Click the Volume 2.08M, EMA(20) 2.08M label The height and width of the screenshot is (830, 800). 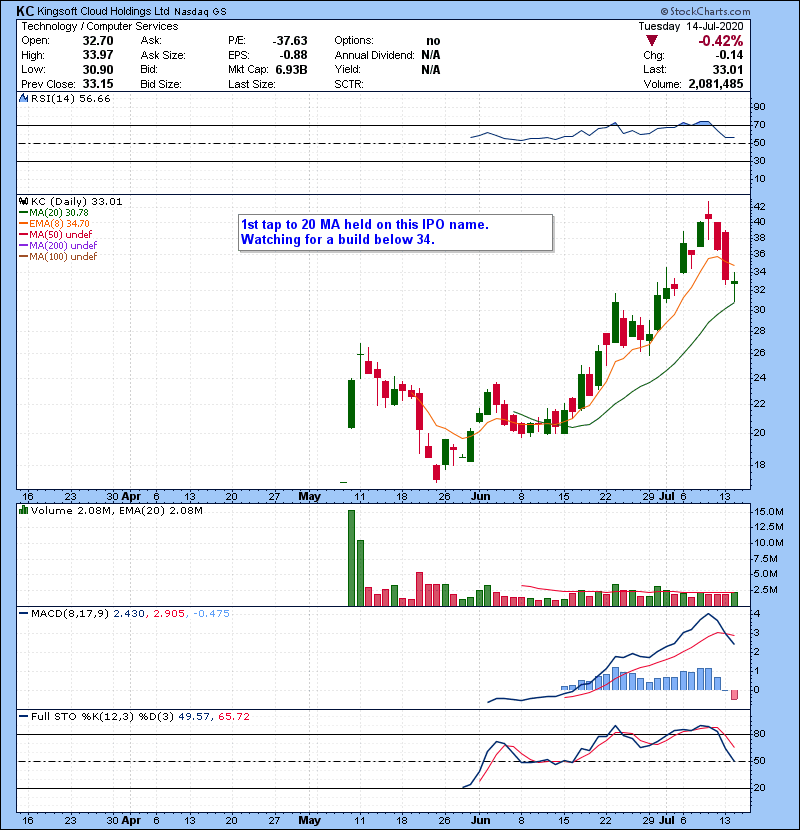116,511
